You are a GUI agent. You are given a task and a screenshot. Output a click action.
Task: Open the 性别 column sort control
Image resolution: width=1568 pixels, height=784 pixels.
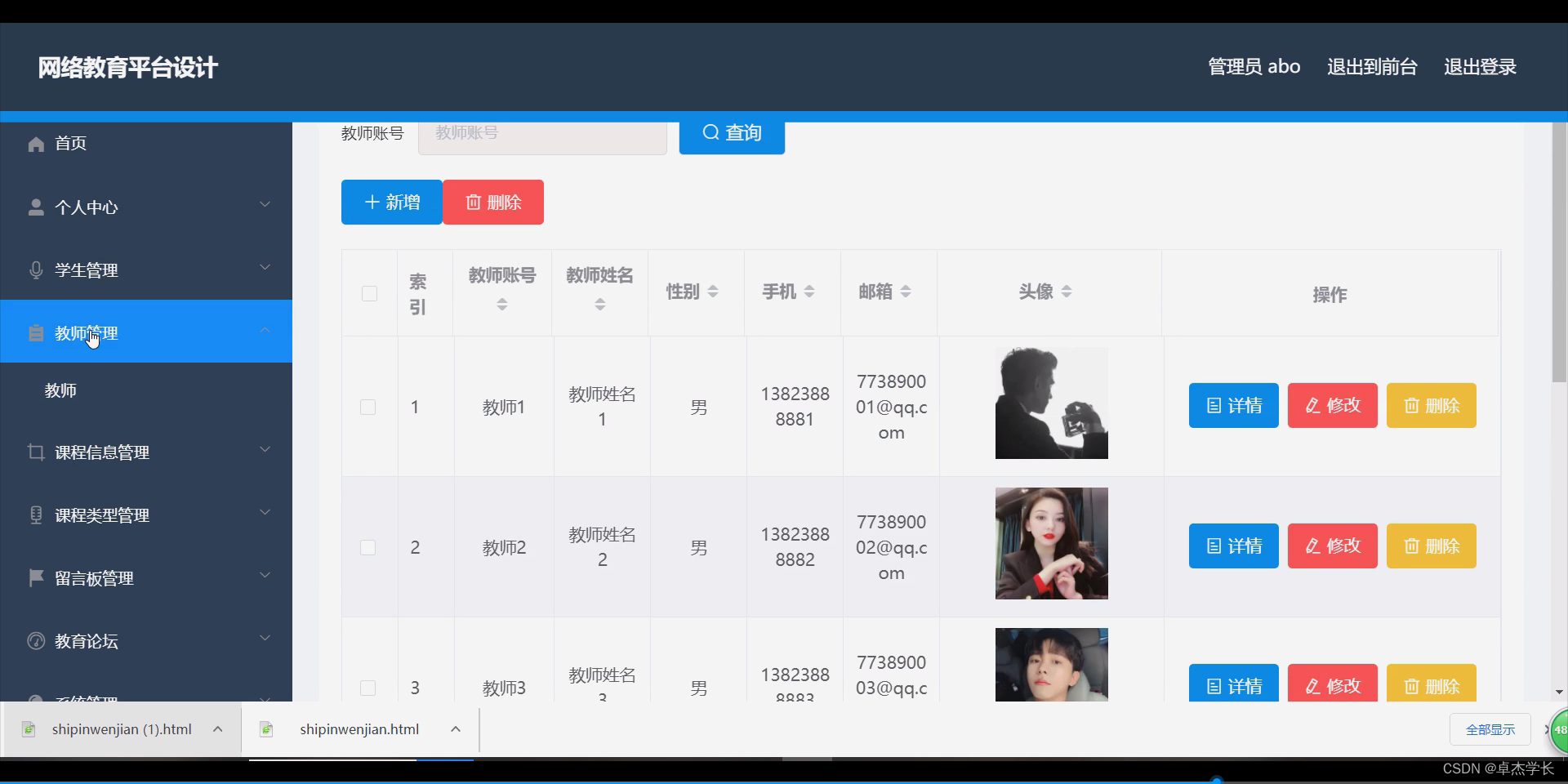point(712,292)
